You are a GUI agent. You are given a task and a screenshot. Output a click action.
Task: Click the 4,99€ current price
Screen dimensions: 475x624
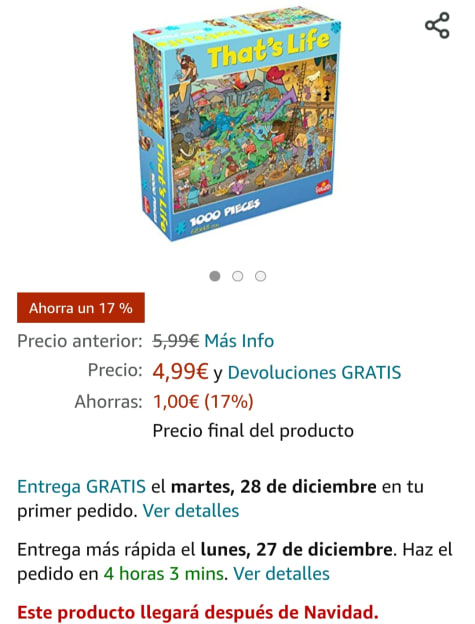point(181,372)
